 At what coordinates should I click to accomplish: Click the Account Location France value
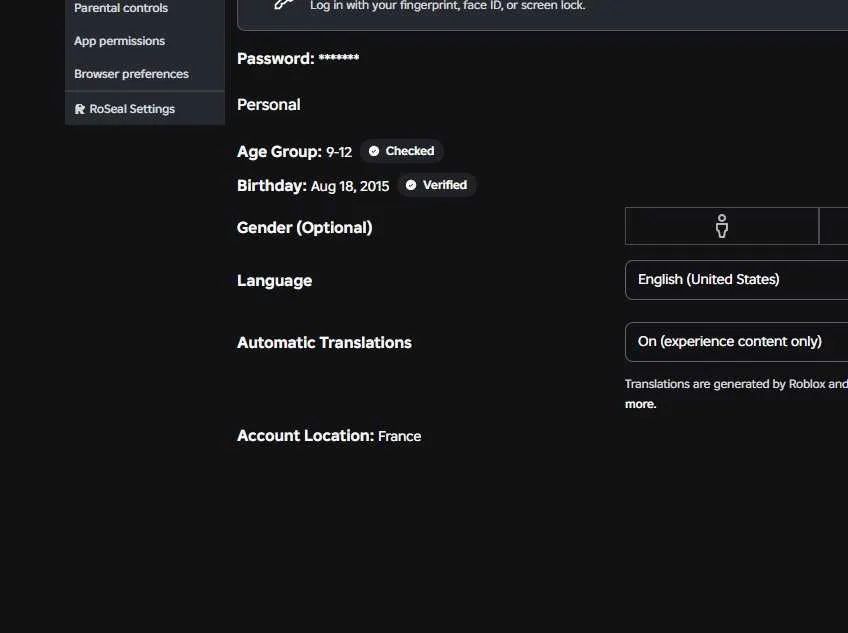pyautogui.click(x=399, y=436)
